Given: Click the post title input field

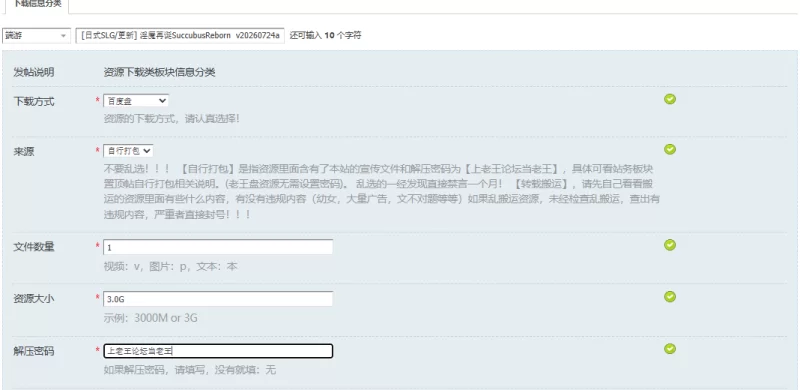Looking at the screenshot, I should (180, 36).
